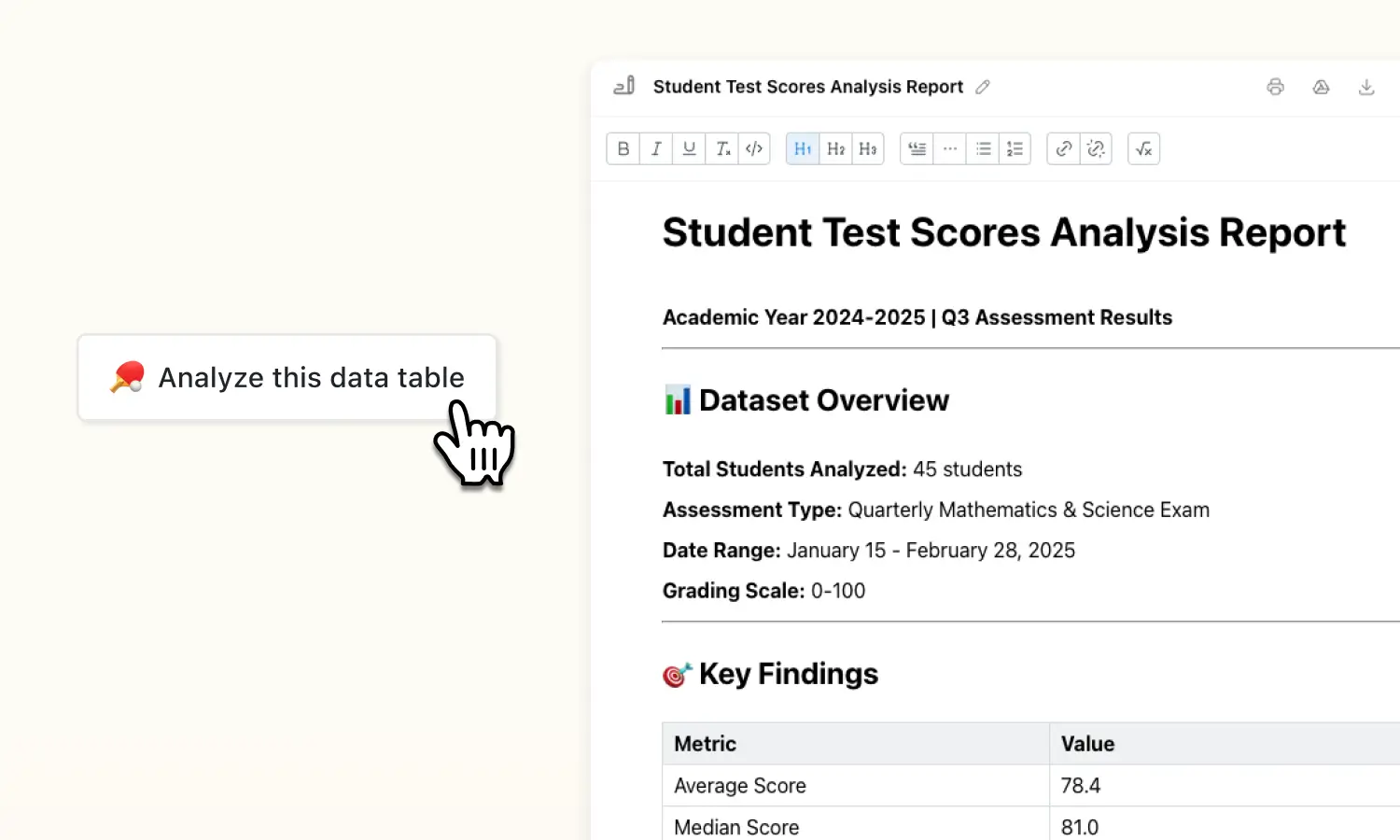
Task: Apply Heading 2 style
Action: pos(834,148)
